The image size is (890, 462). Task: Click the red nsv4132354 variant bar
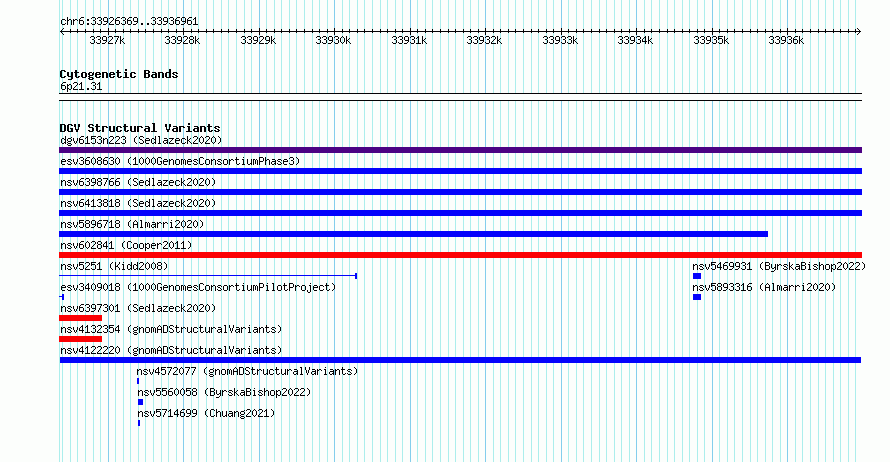pos(81,339)
